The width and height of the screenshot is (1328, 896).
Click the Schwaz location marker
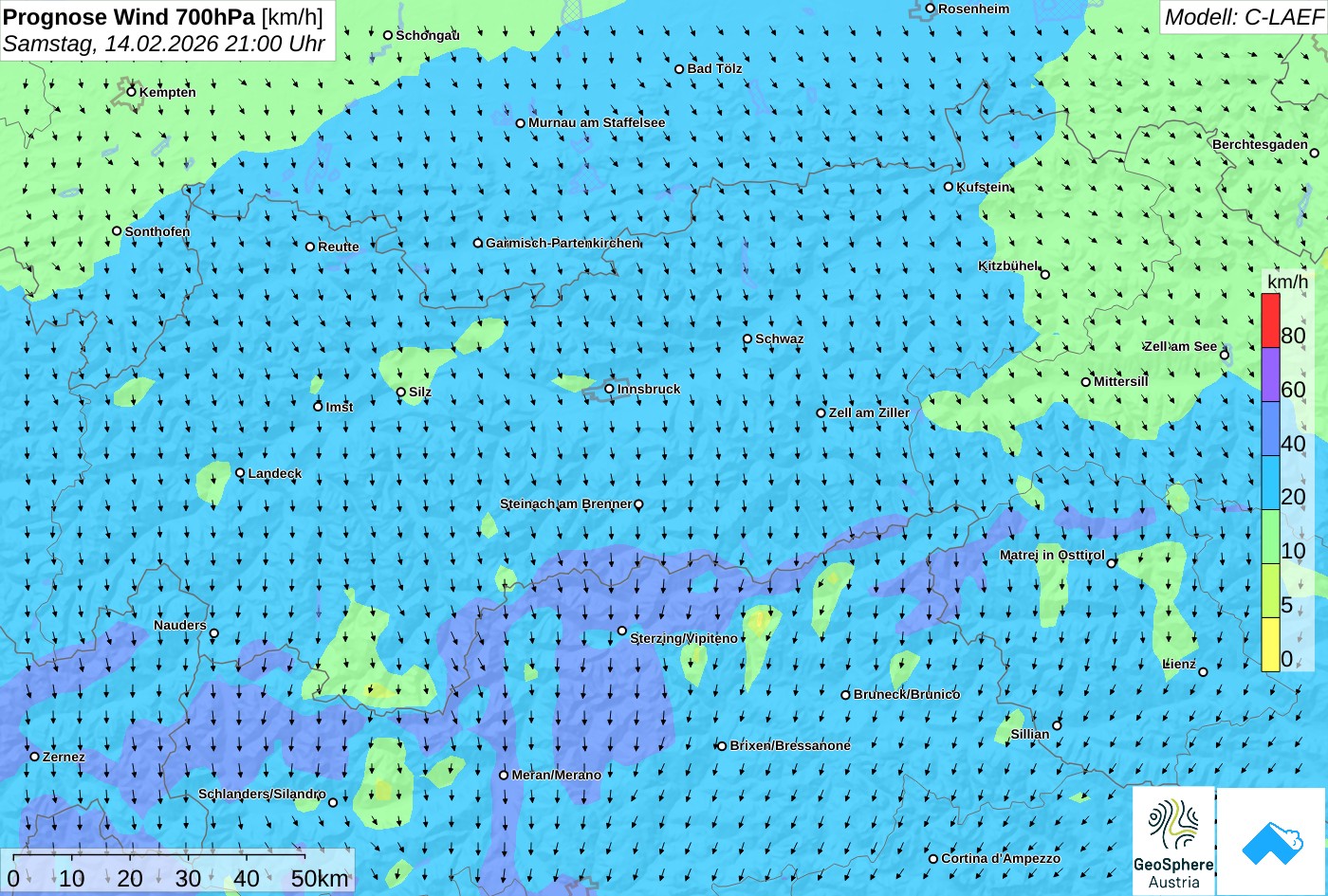tap(747, 338)
